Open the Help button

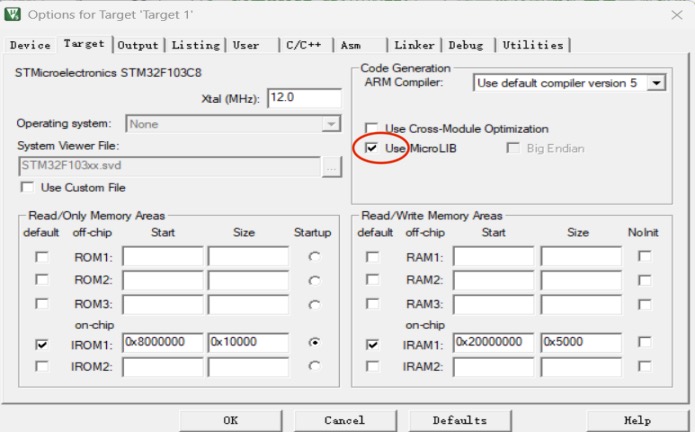tap(638, 420)
